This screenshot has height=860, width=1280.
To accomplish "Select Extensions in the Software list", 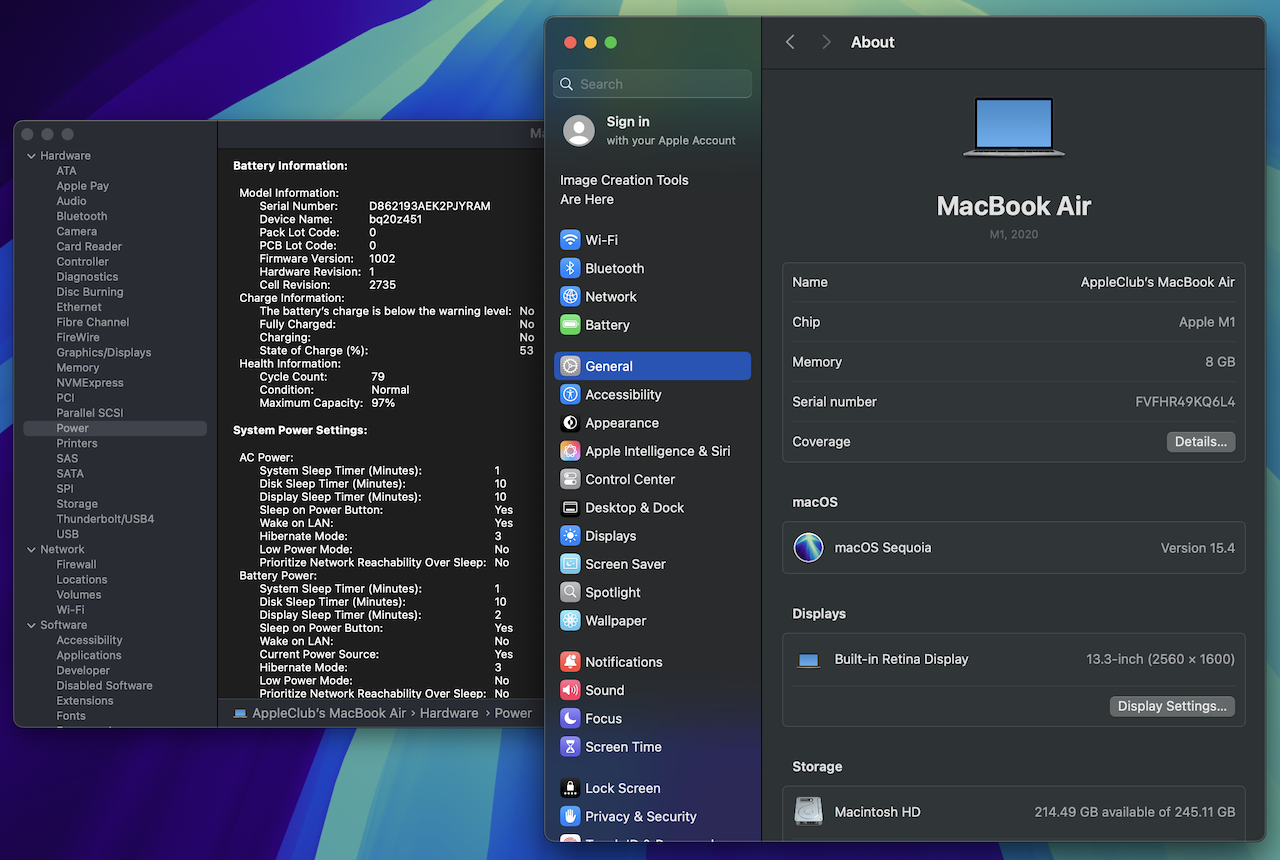I will (85, 701).
